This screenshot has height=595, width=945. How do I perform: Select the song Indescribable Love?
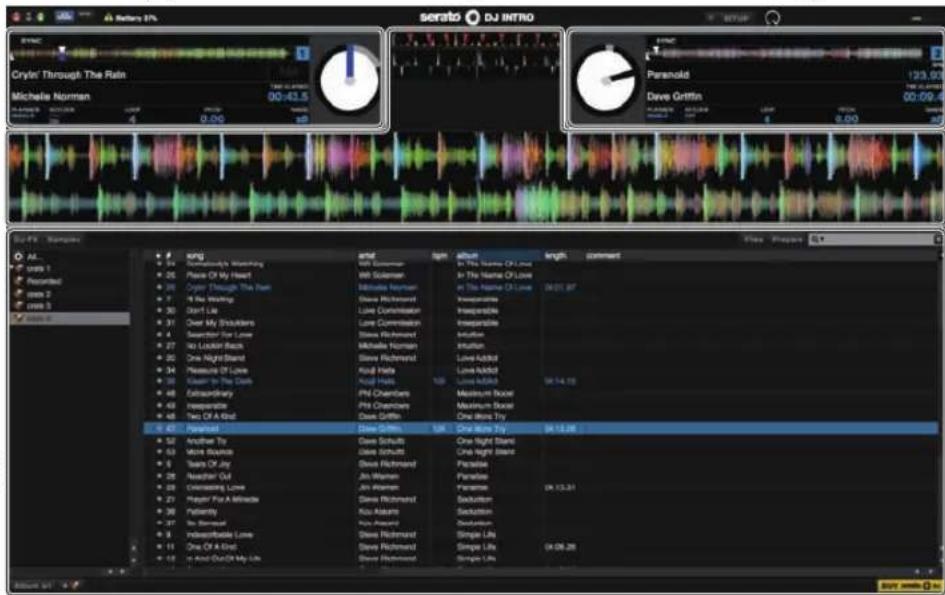click(x=219, y=535)
